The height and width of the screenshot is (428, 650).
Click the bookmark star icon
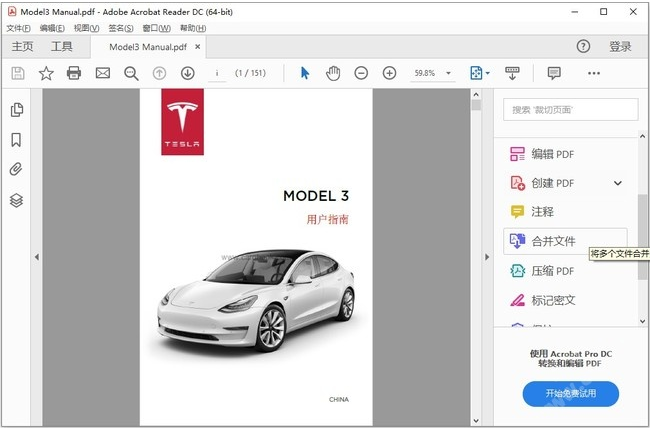(x=46, y=73)
